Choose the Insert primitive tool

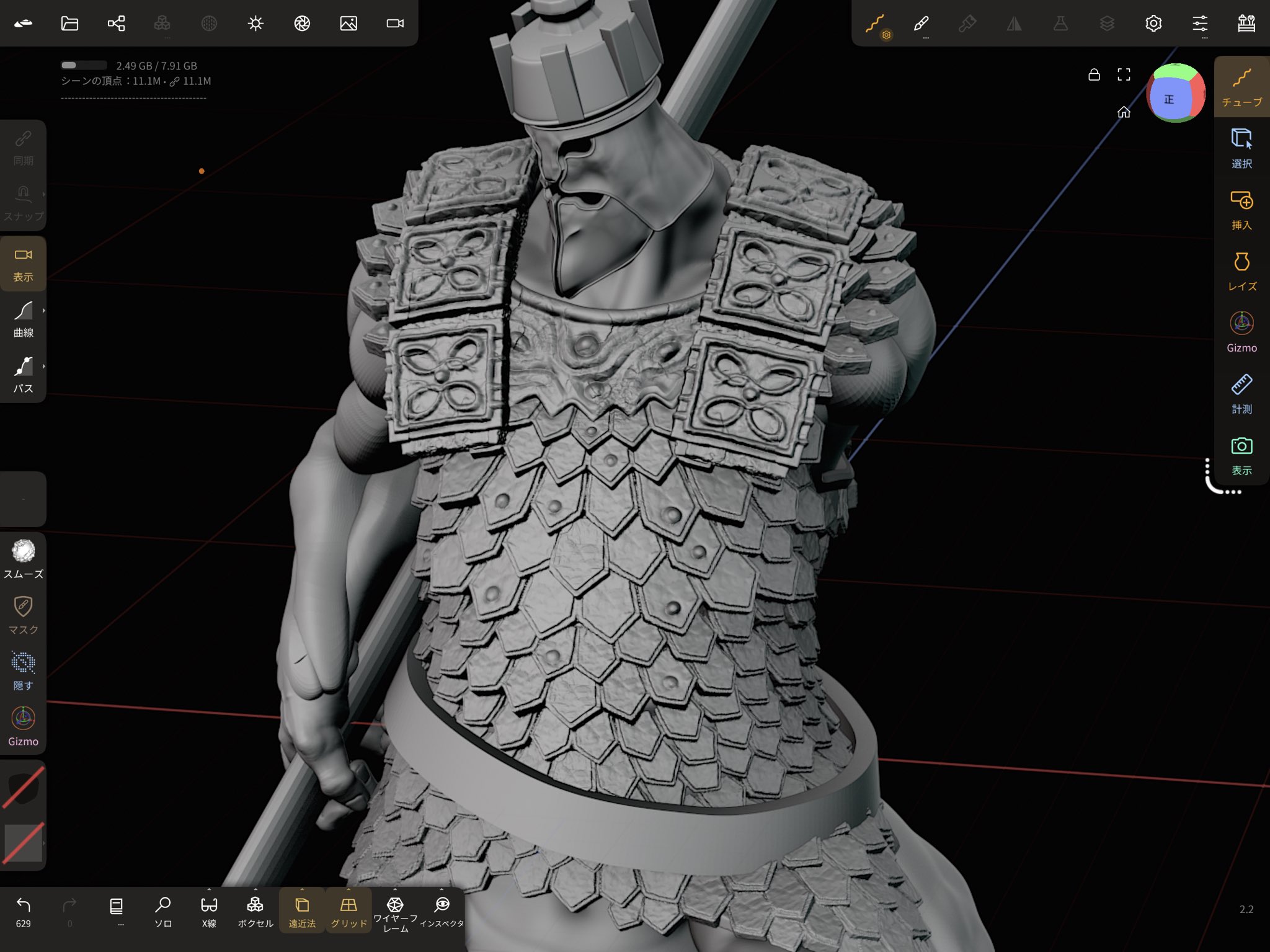coord(1241,209)
